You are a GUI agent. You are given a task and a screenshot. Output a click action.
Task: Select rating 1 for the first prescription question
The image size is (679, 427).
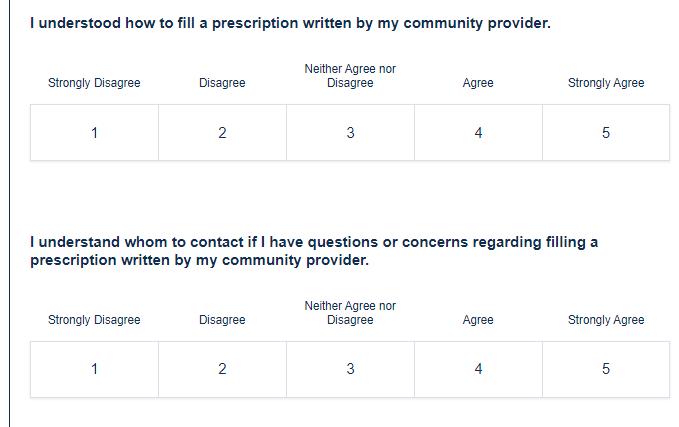click(x=94, y=133)
